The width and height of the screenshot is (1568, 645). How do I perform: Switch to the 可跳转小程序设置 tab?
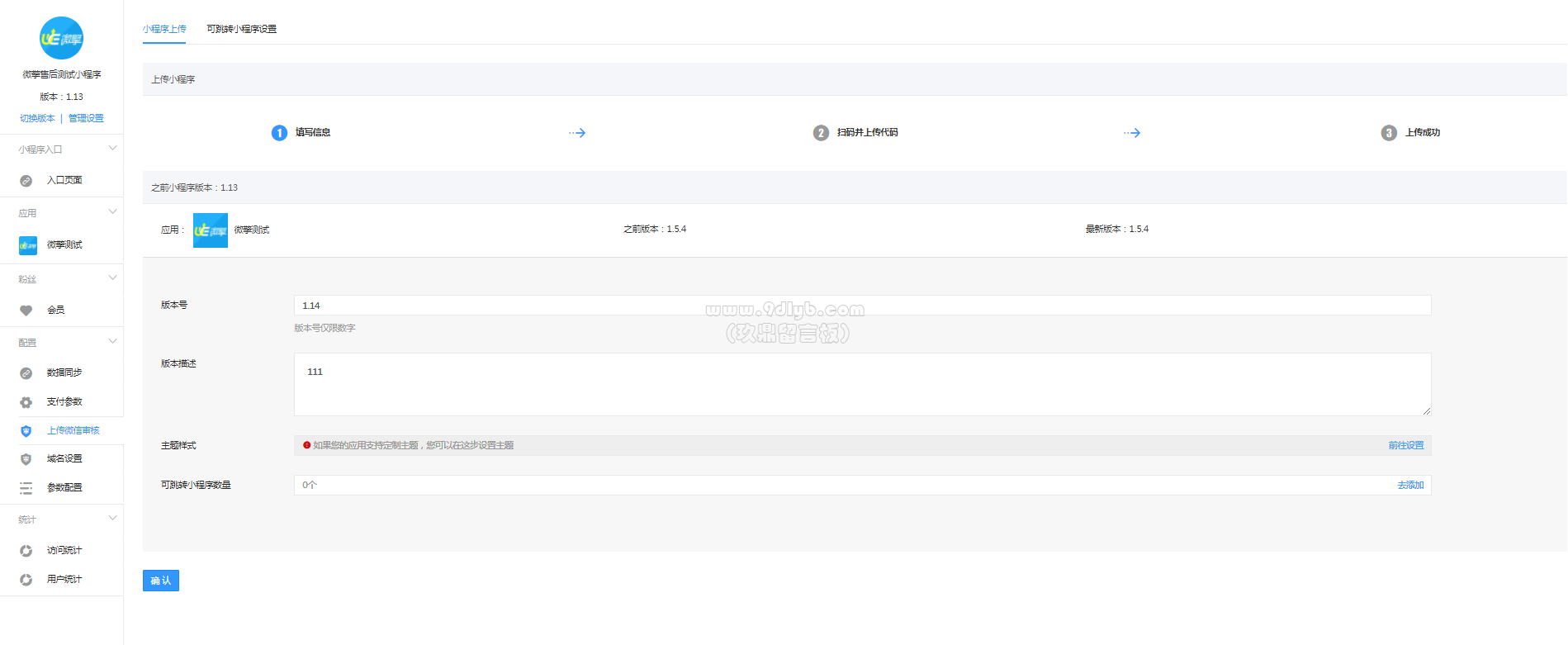242,29
